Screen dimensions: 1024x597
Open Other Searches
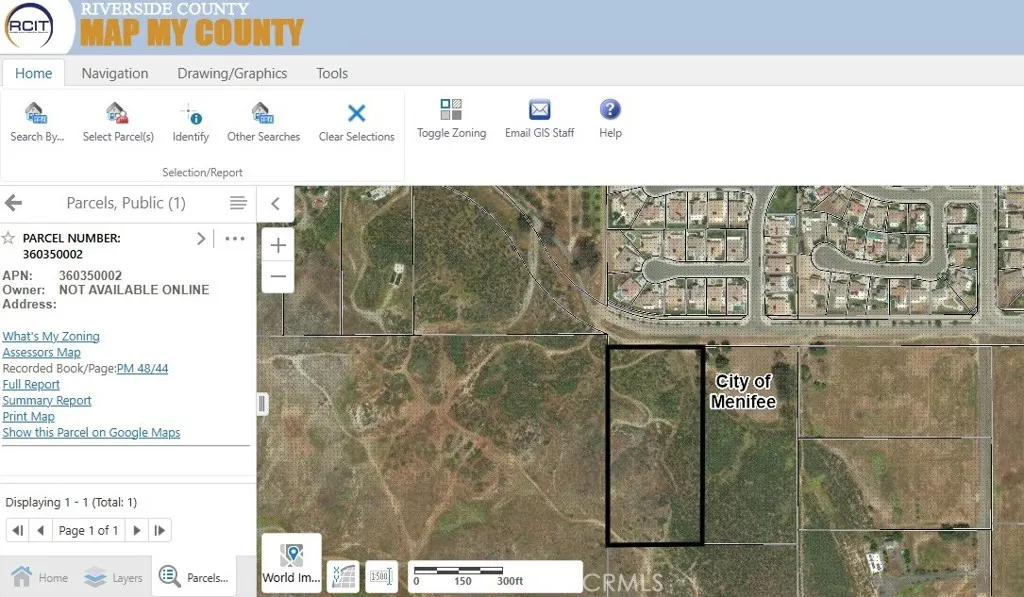pos(263,122)
